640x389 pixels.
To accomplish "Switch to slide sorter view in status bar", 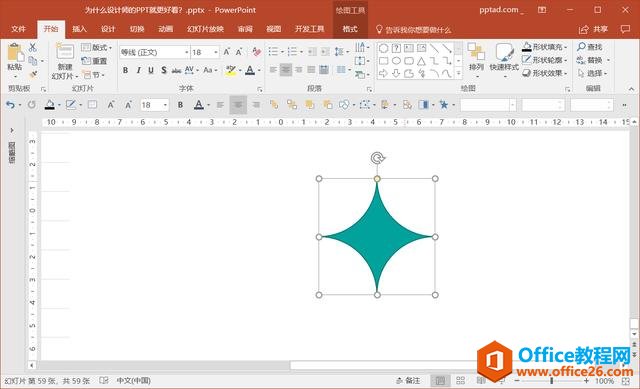I will point(460,380).
